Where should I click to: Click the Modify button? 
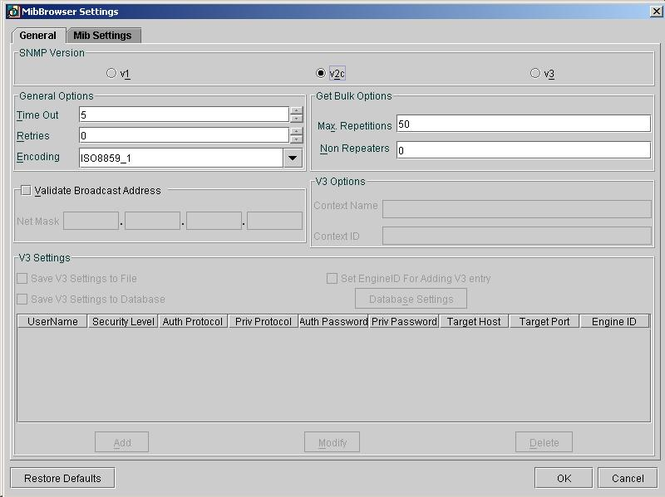pos(332,442)
